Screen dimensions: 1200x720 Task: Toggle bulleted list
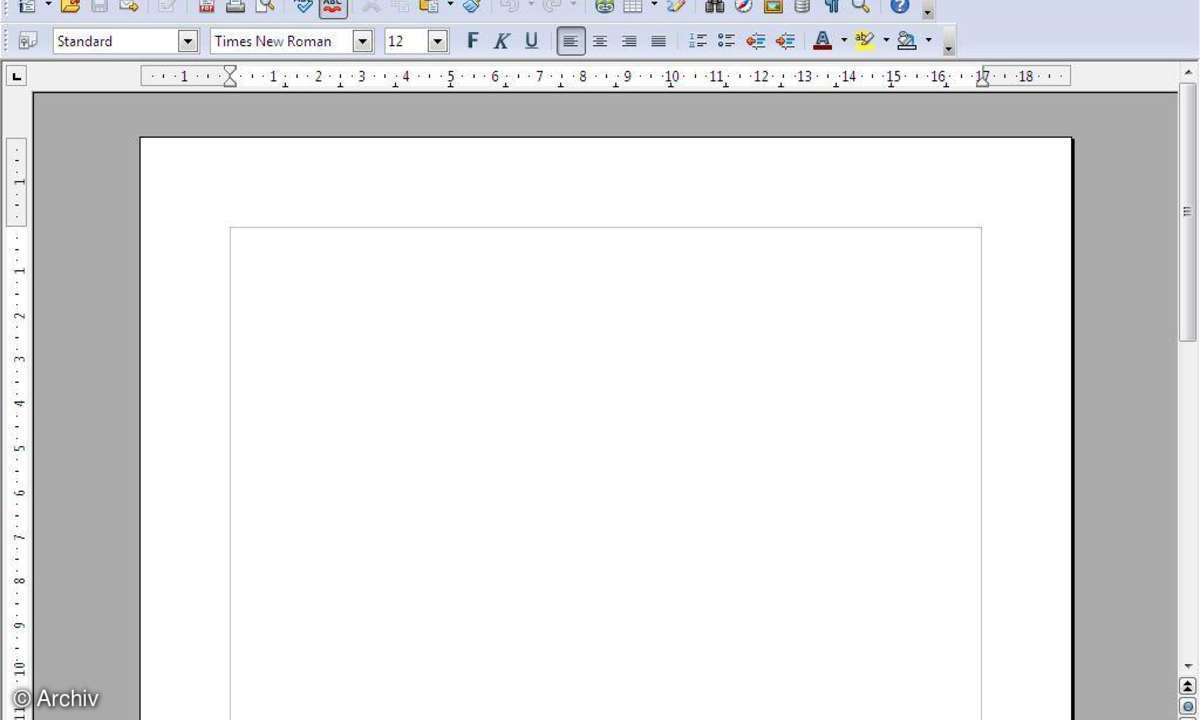[x=727, y=41]
